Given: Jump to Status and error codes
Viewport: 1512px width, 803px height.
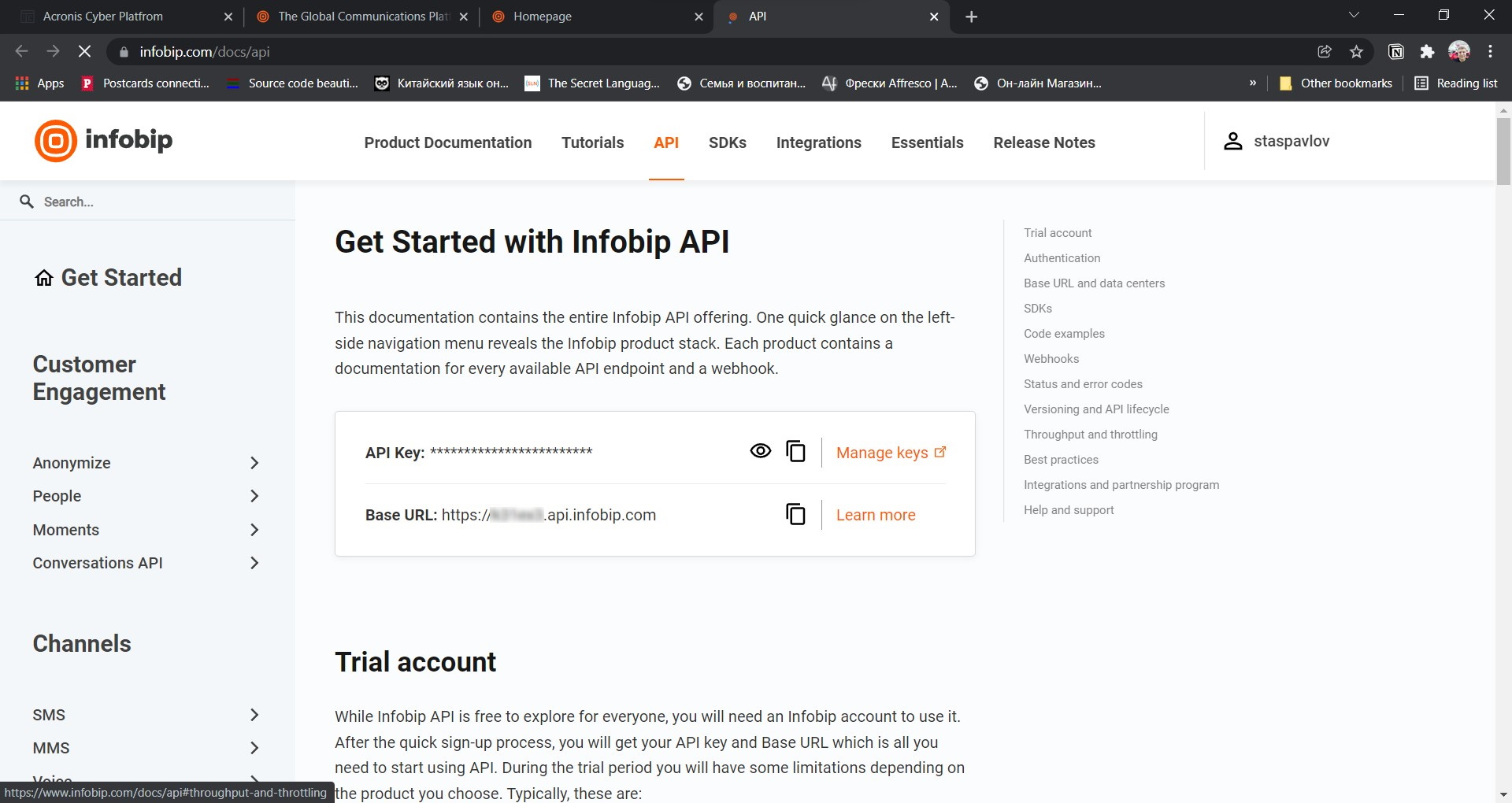Looking at the screenshot, I should 1083,384.
